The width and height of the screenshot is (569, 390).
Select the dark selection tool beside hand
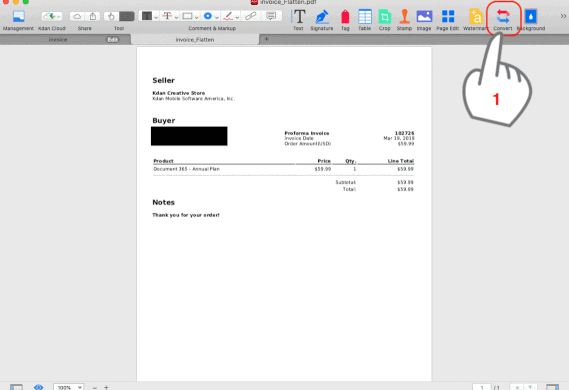click(x=127, y=16)
